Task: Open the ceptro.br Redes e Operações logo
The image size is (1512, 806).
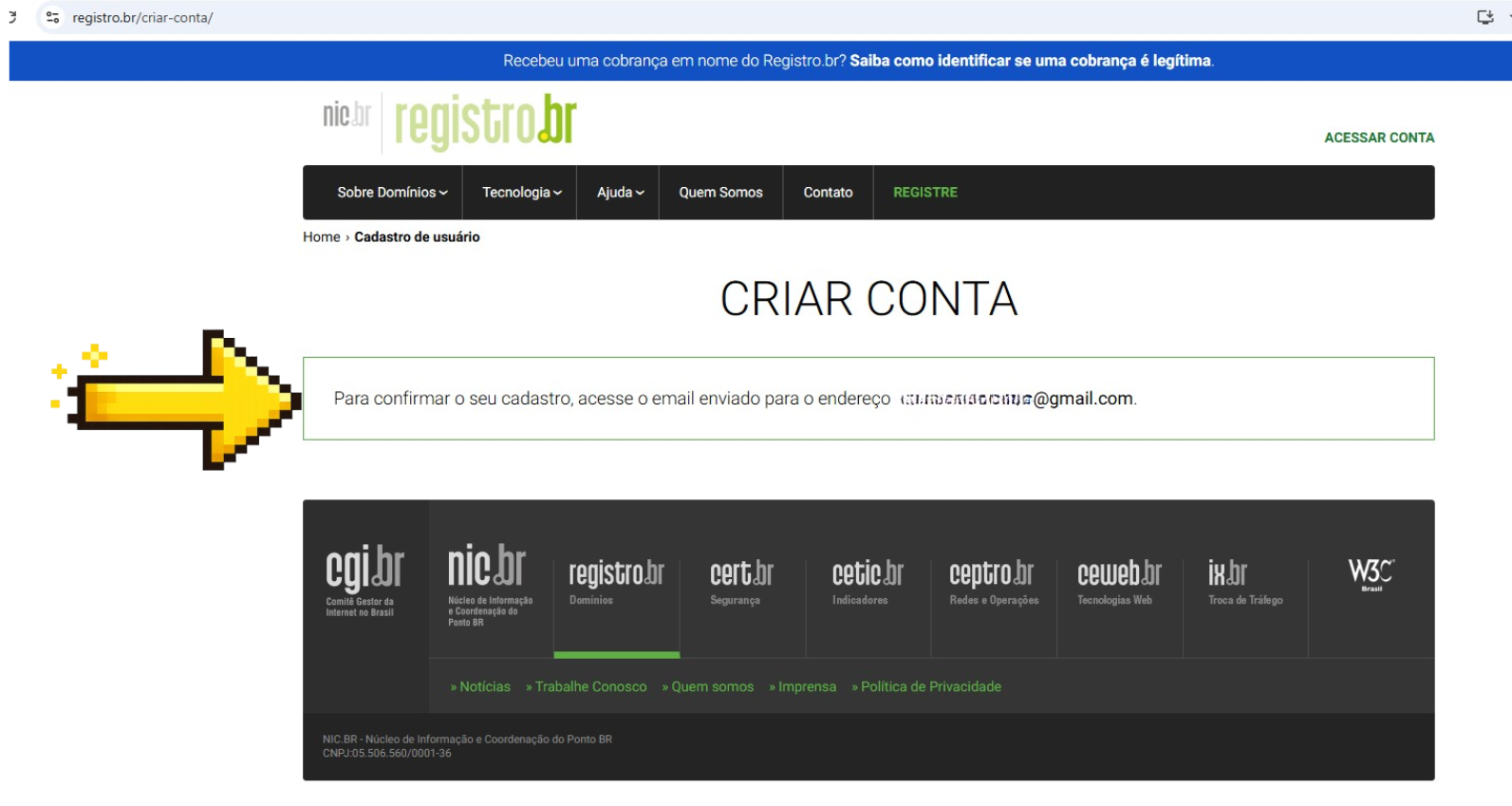Action: coord(994,582)
